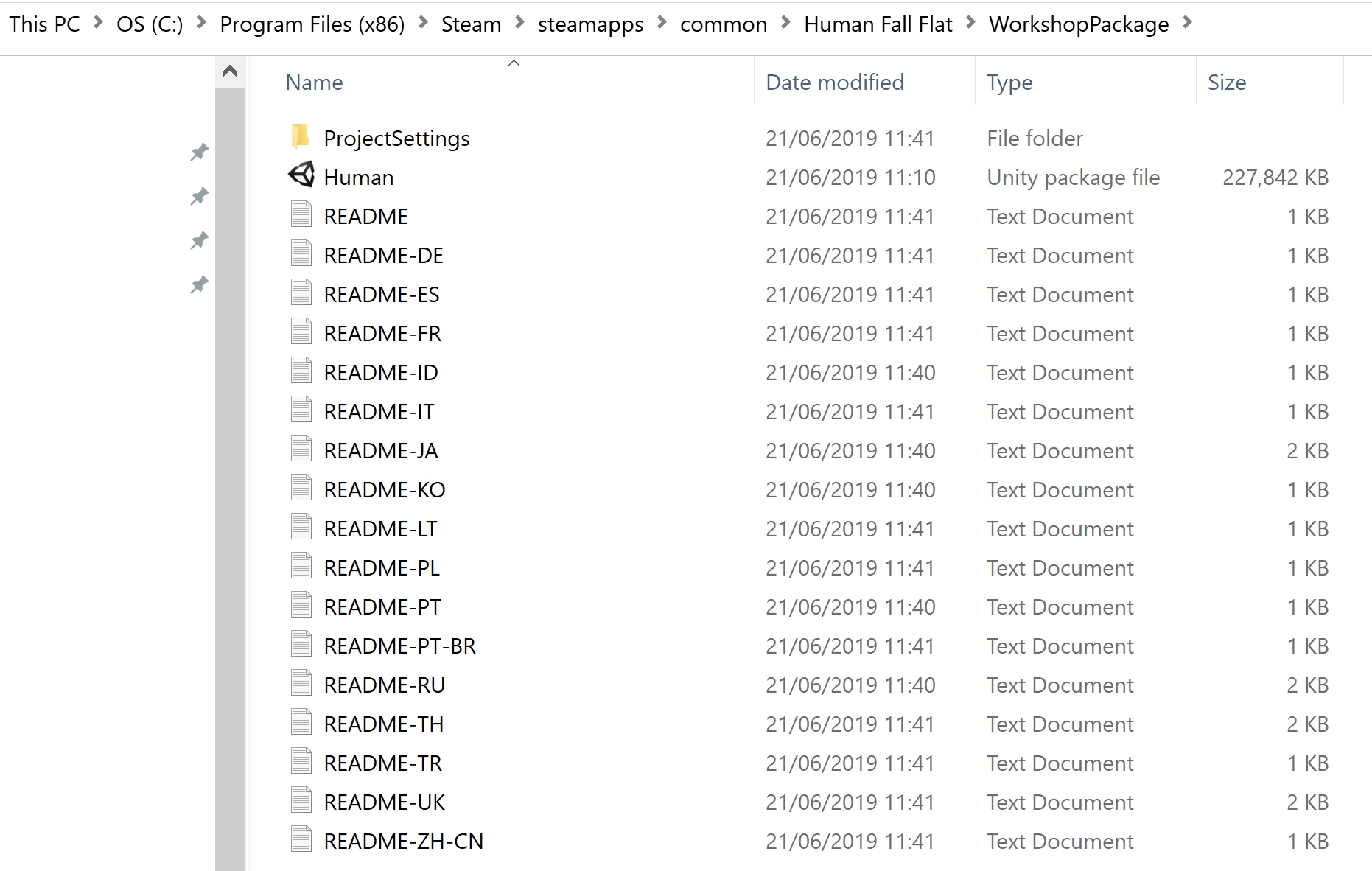Sort by Date modified column header

834,83
